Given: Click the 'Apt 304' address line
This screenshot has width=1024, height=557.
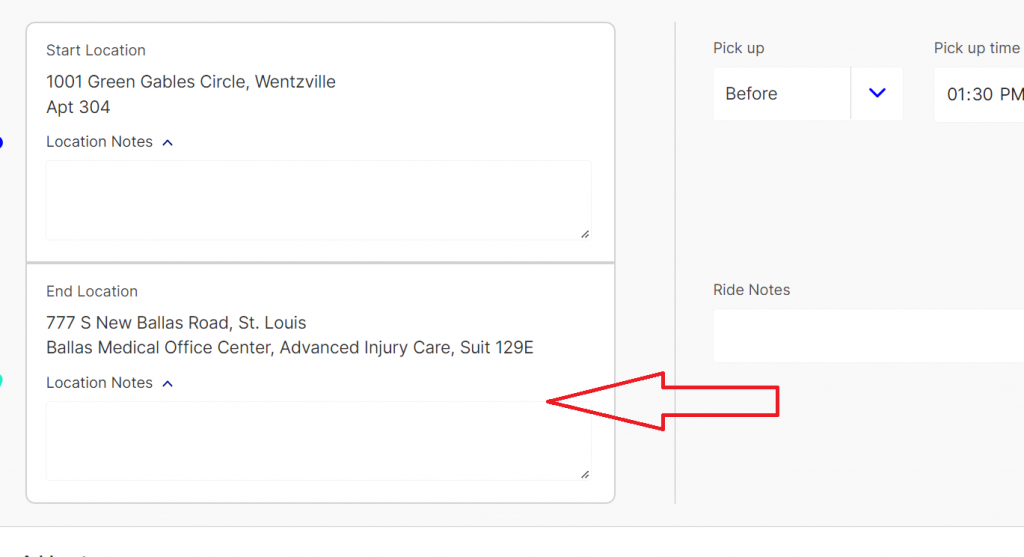Looking at the screenshot, I should pyautogui.click(x=78, y=107).
